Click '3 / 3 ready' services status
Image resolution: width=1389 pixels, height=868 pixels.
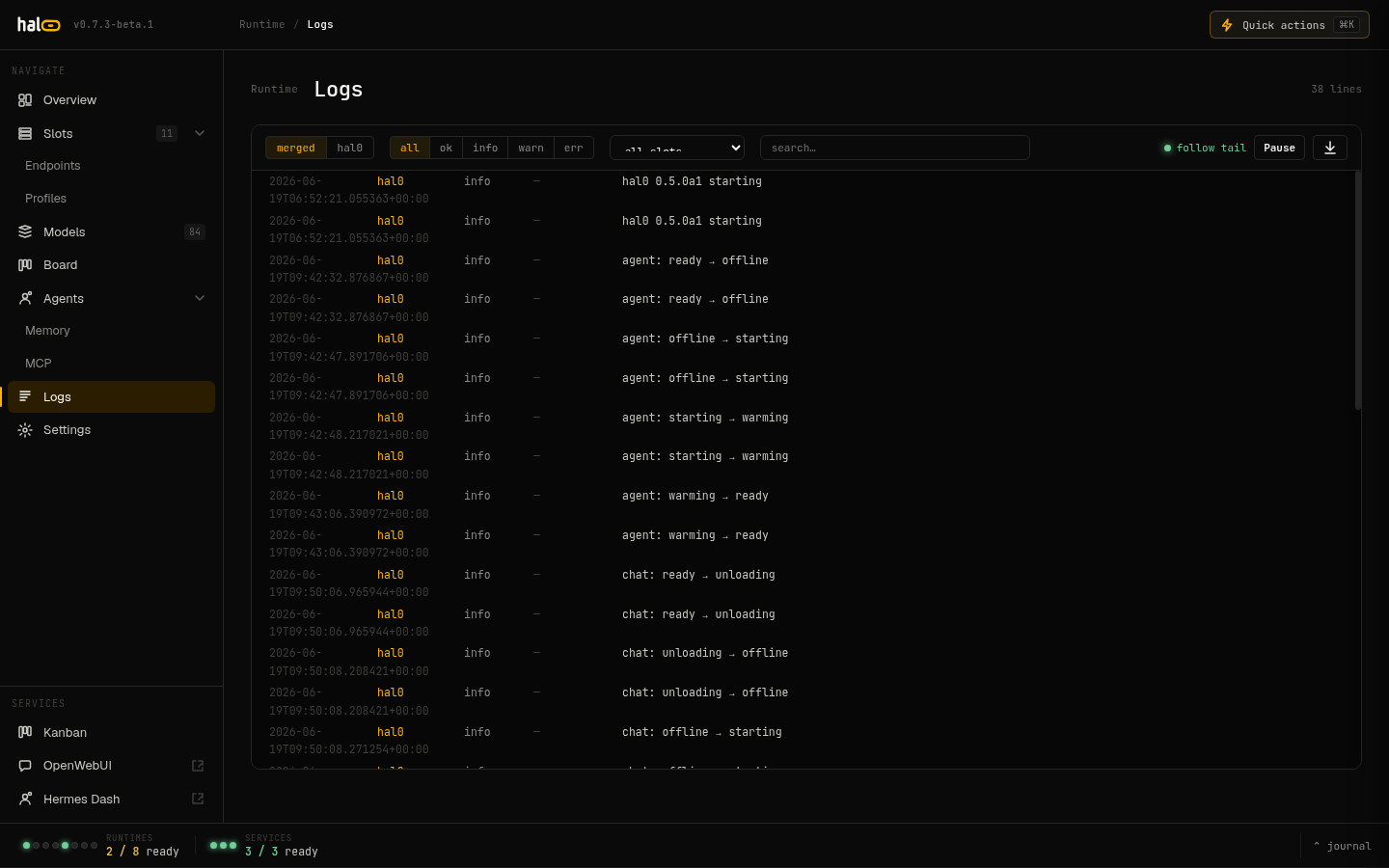pyautogui.click(x=282, y=852)
